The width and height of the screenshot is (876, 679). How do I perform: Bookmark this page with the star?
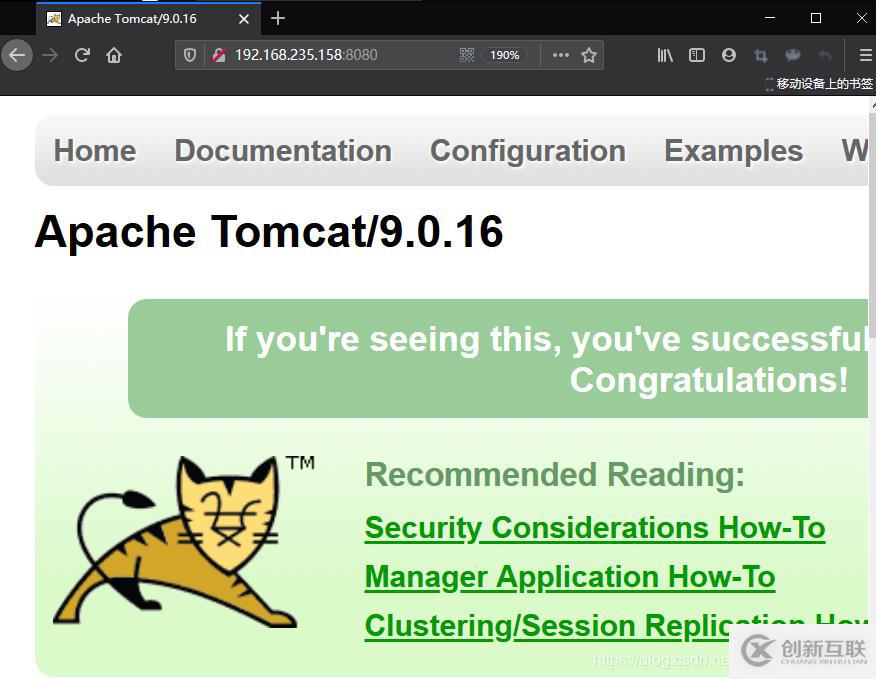(589, 55)
